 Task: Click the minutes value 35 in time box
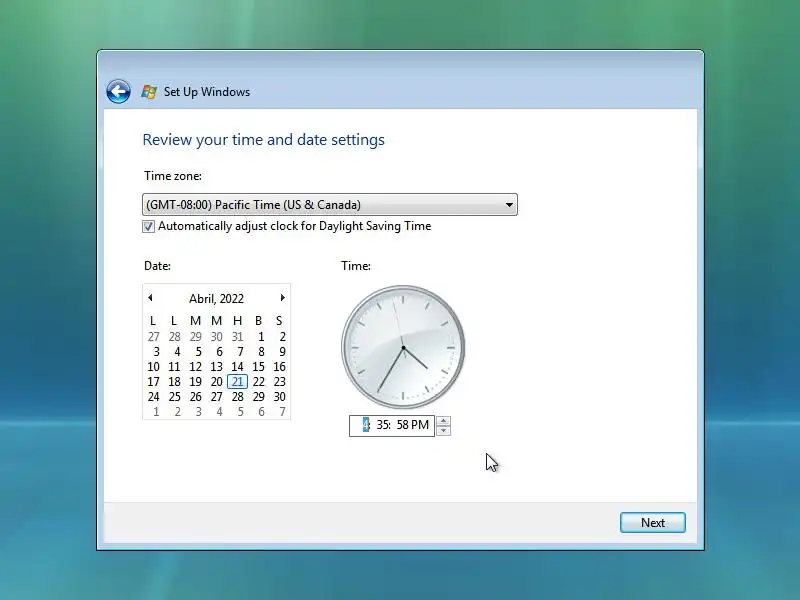coord(383,425)
